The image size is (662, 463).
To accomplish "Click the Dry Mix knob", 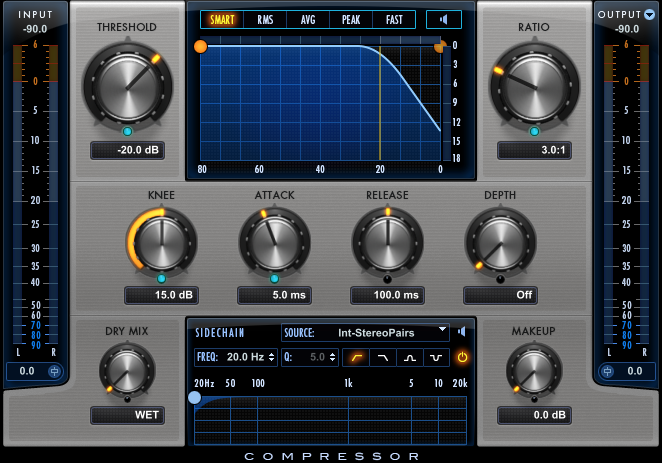I will (x=128, y=371).
